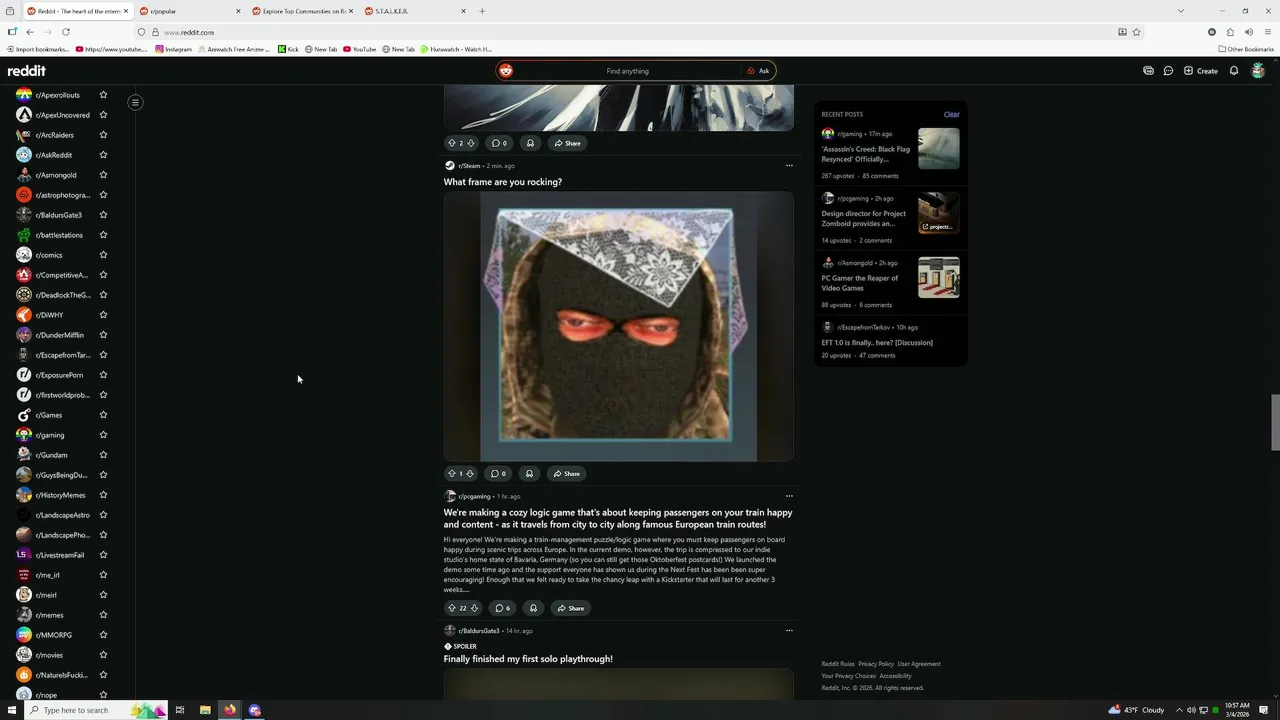The width and height of the screenshot is (1280, 720).
Task: Open the Windows Start menu
Action: pyautogui.click(x=12, y=710)
